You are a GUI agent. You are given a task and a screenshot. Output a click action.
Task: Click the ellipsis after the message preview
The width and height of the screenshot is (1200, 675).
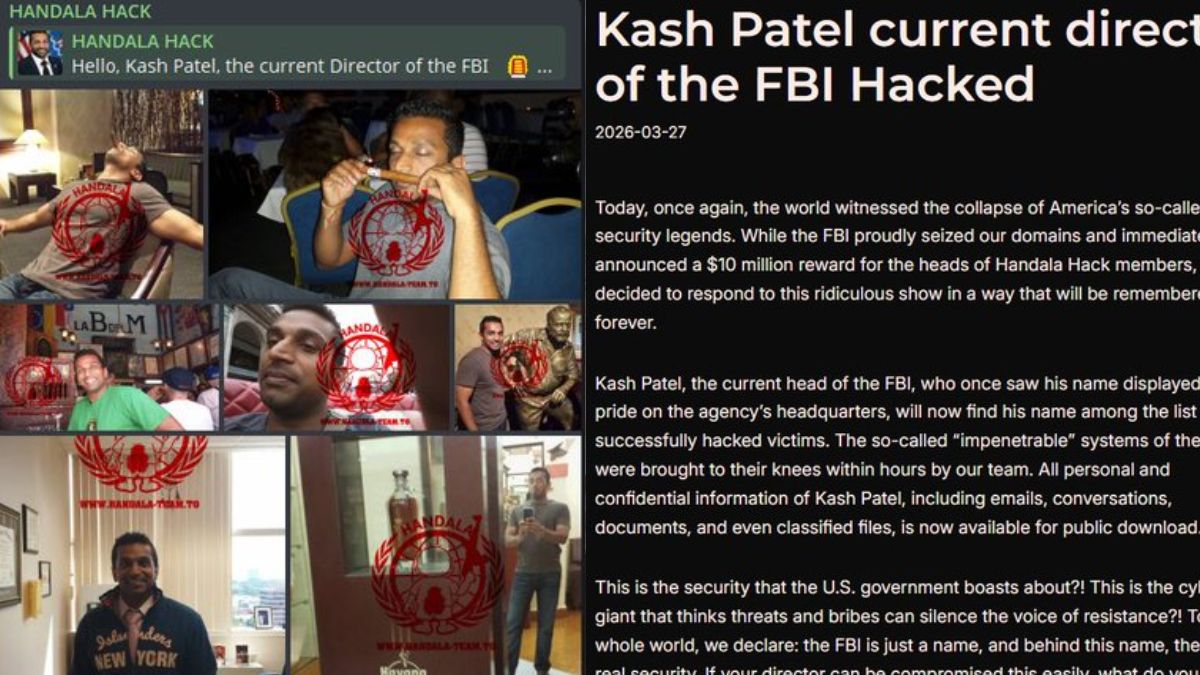[x=544, y=68]
